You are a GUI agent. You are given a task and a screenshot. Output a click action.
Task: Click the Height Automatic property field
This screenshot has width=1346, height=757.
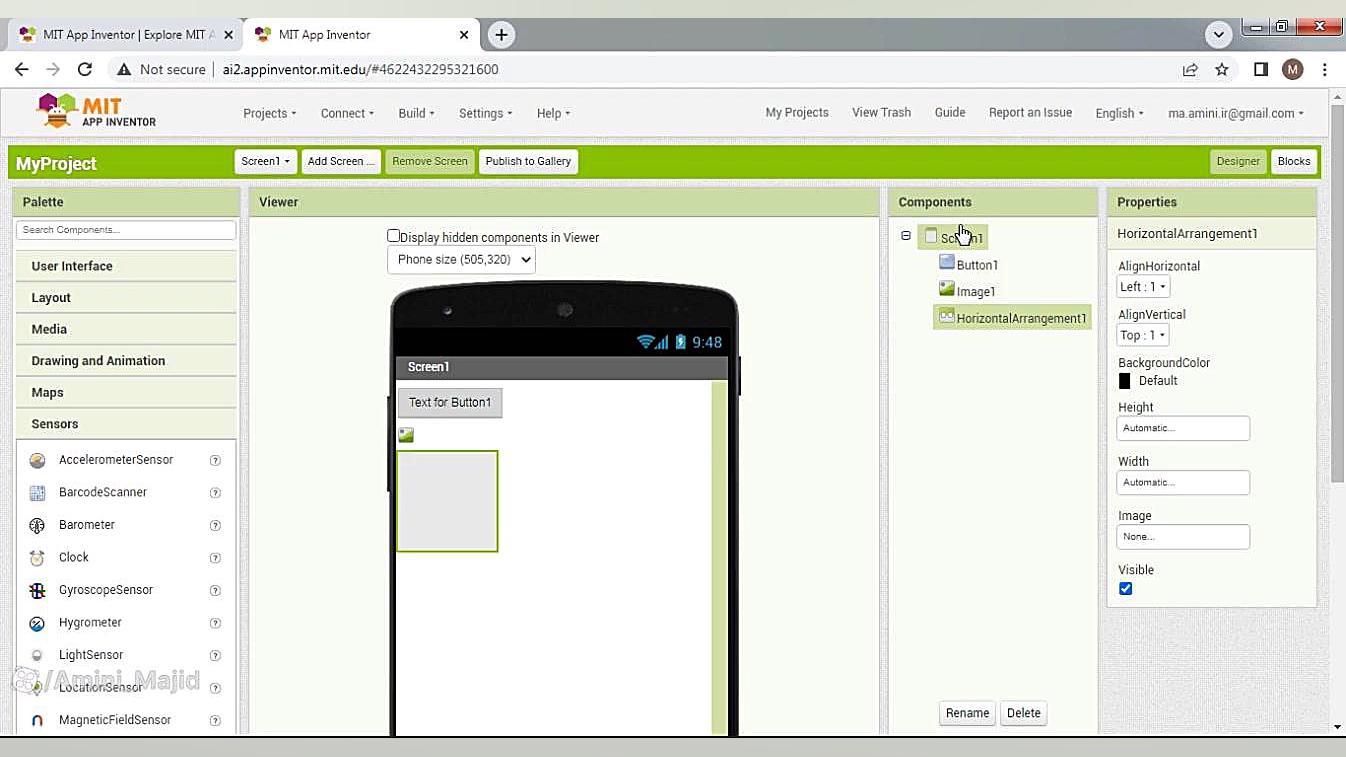coord(1183,428)
